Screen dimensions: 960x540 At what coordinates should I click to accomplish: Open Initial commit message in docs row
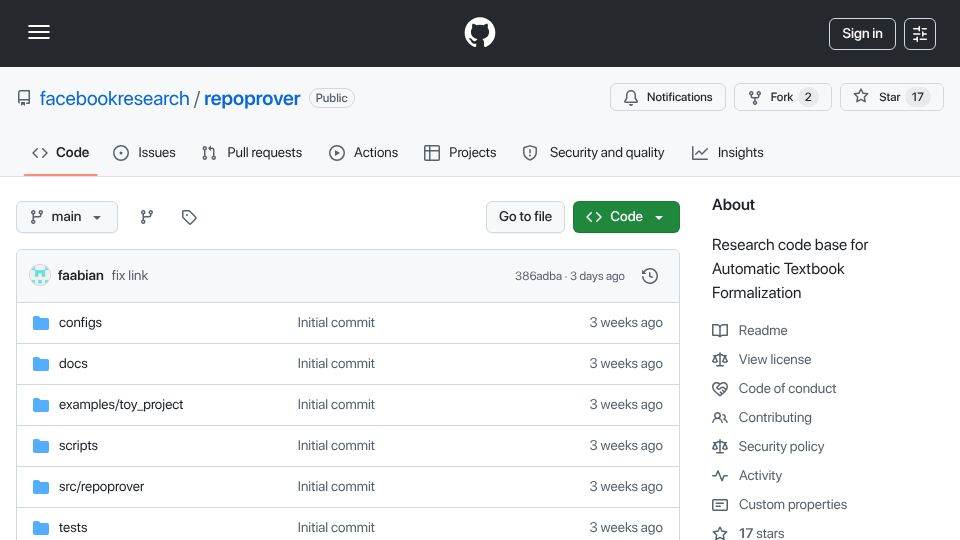336,364
